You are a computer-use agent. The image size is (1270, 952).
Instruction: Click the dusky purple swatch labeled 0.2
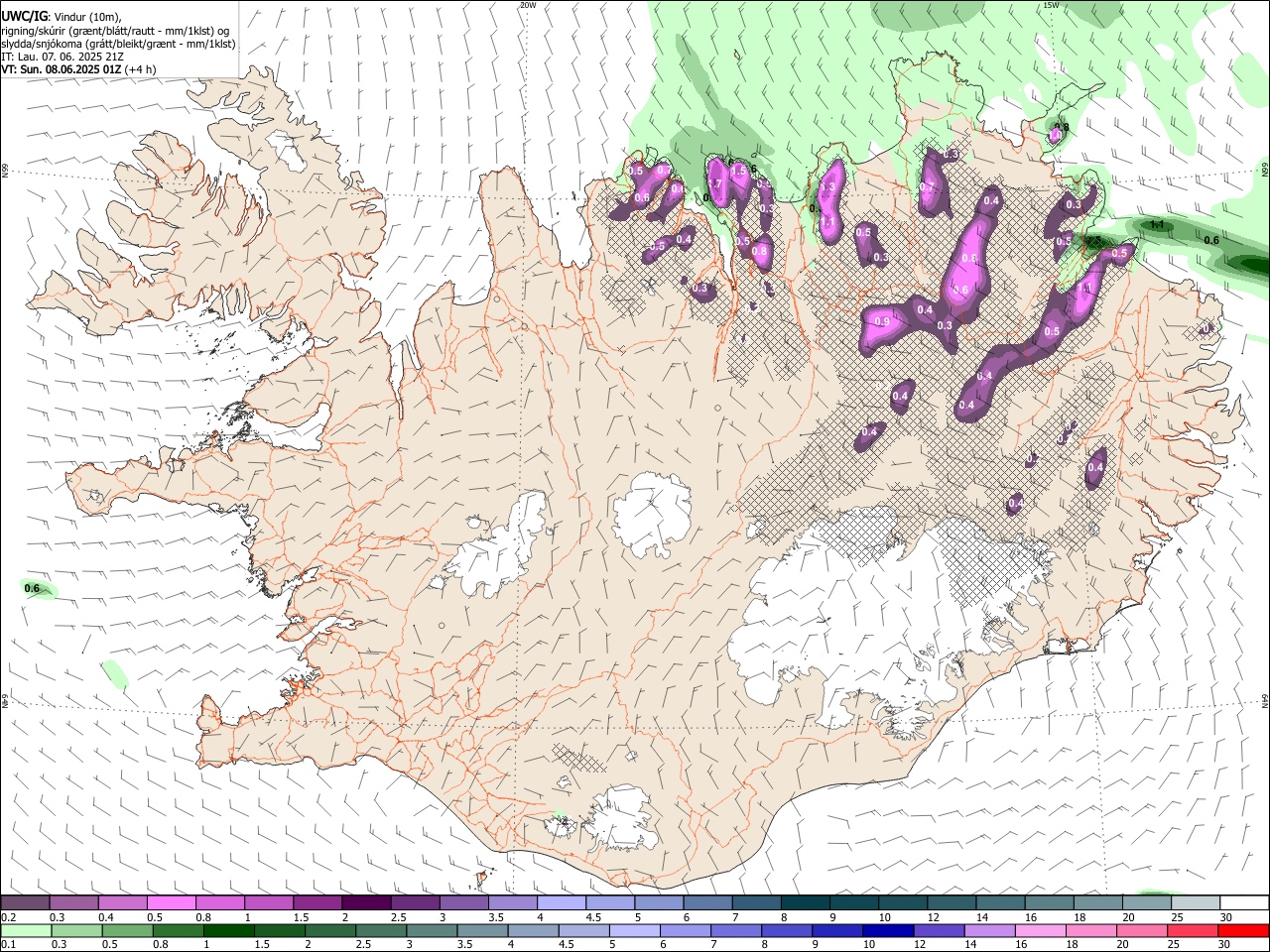coord(25,902)
